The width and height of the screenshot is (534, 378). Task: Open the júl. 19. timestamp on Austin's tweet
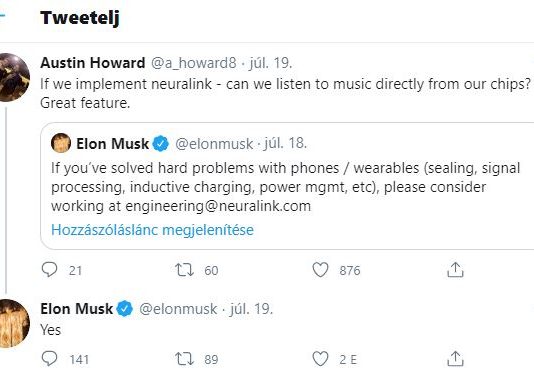coord(270,63)
